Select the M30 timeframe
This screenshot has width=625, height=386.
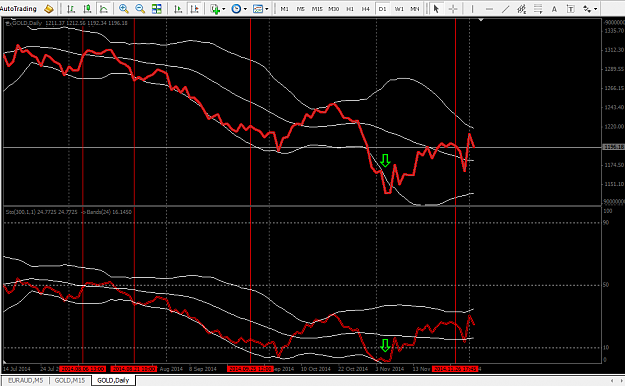[x=334, y=9]
